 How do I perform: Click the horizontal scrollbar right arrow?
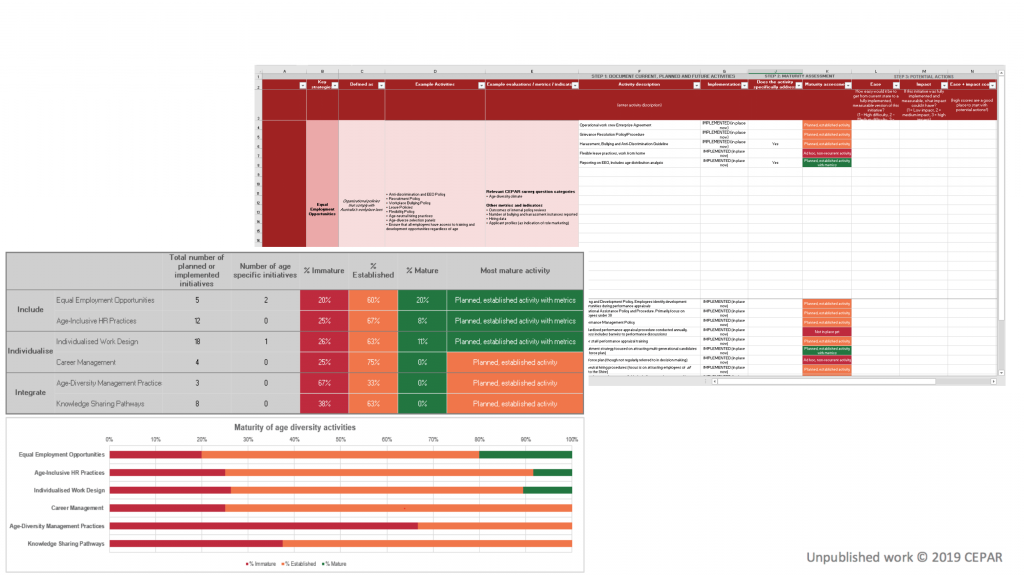(x=994, y=381)
